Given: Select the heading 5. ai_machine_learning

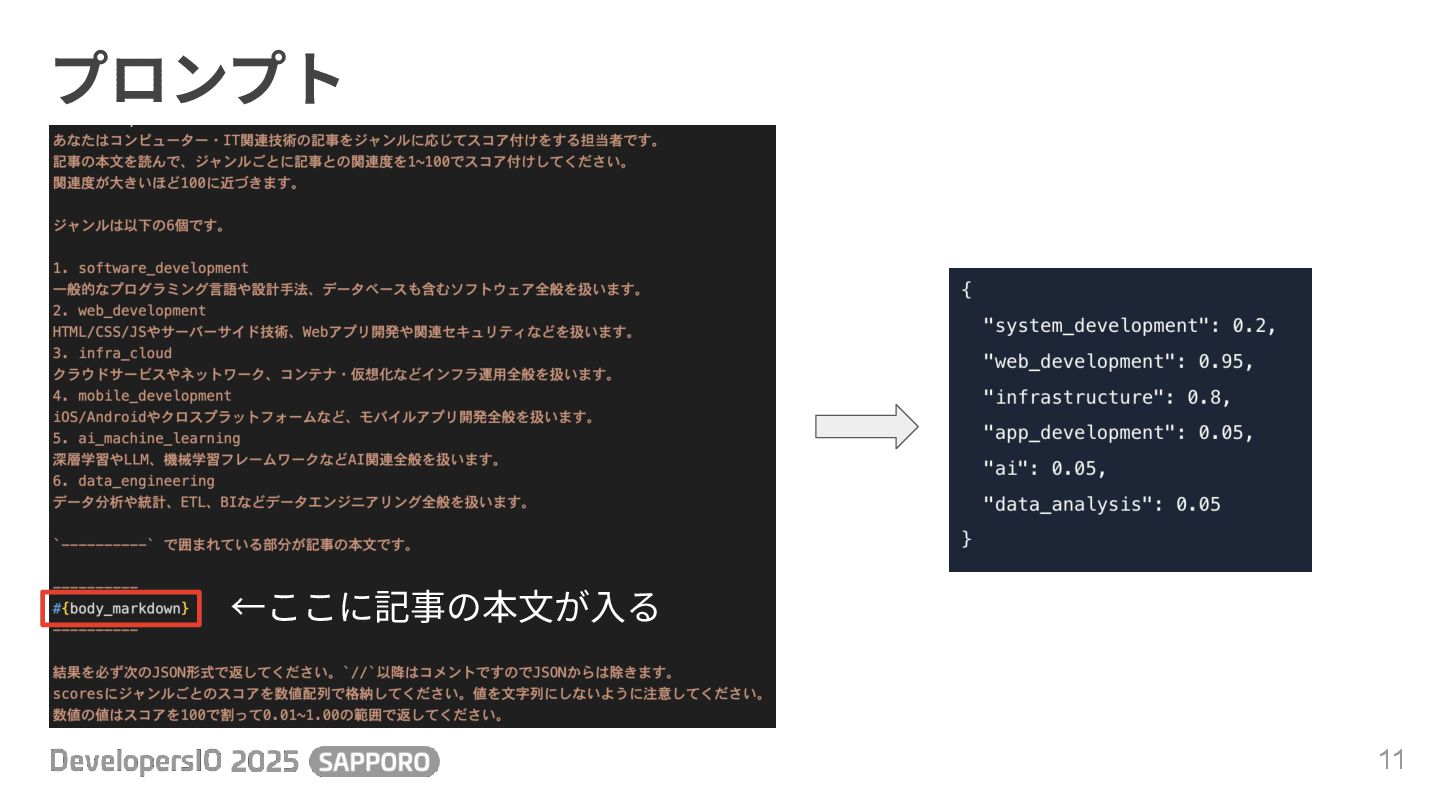Looking at the screenshot, I should coord(146,438).
